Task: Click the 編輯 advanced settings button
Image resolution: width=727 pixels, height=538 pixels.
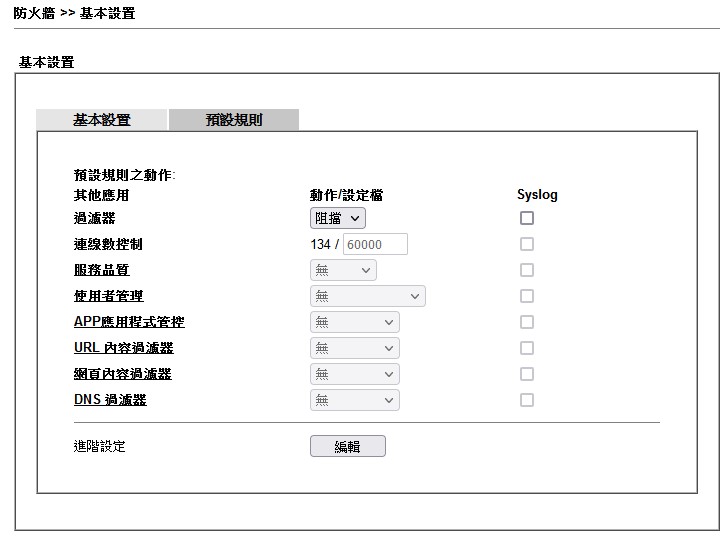Action: tap(347, 447)
